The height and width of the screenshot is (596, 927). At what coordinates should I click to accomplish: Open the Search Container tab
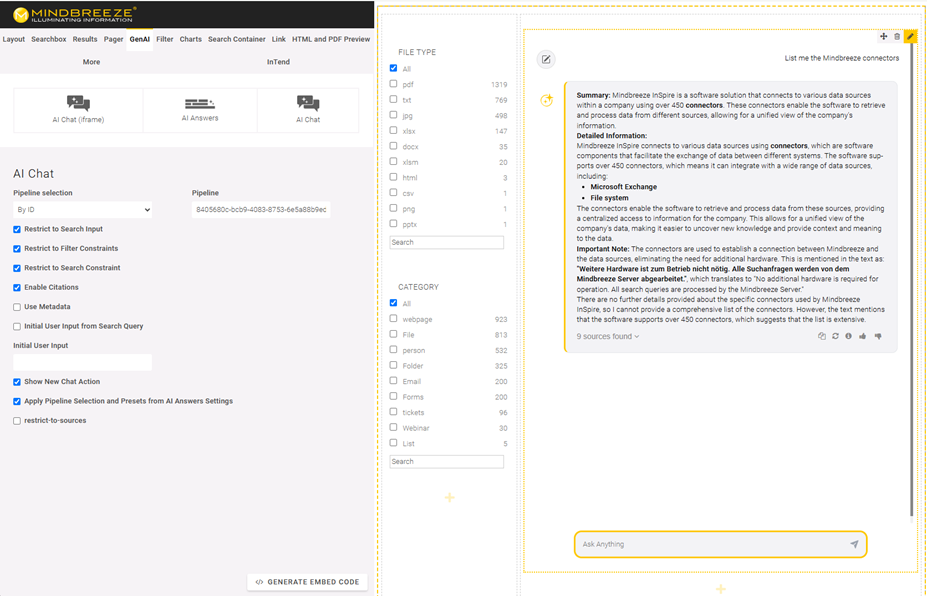pyautogui.click(x=236, y=40)
